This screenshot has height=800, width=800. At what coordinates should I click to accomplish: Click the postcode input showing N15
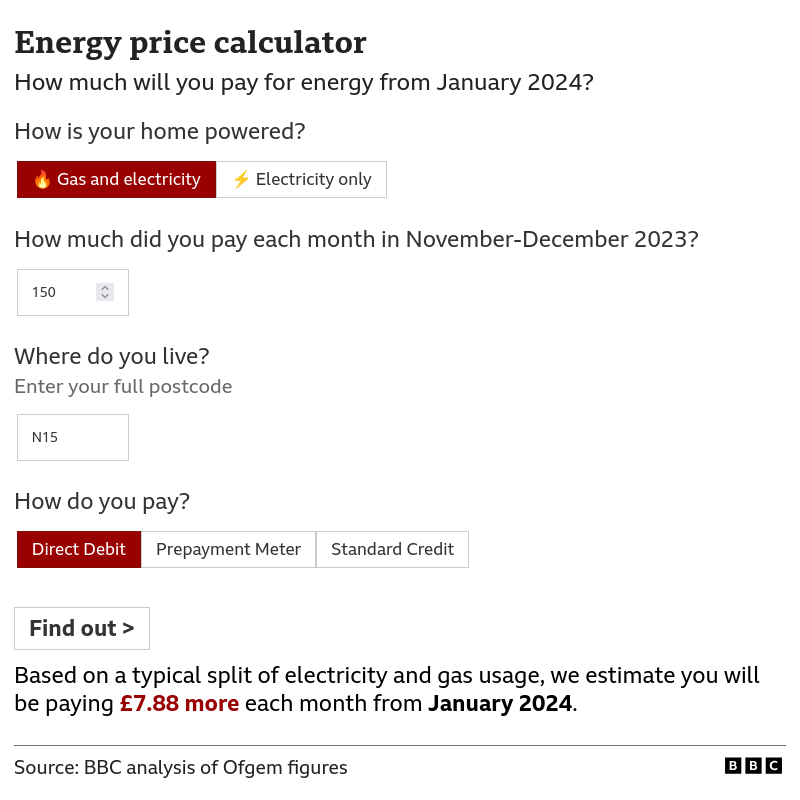(72, 437)
